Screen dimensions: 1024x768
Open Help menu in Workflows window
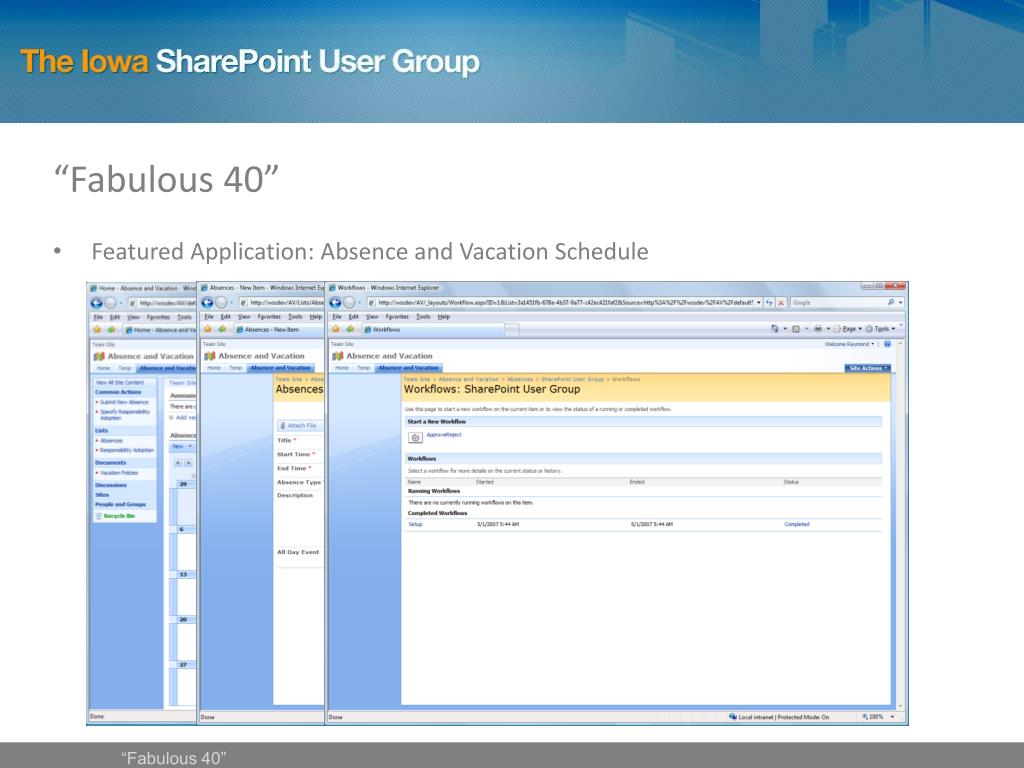click(x=444, y=317)
